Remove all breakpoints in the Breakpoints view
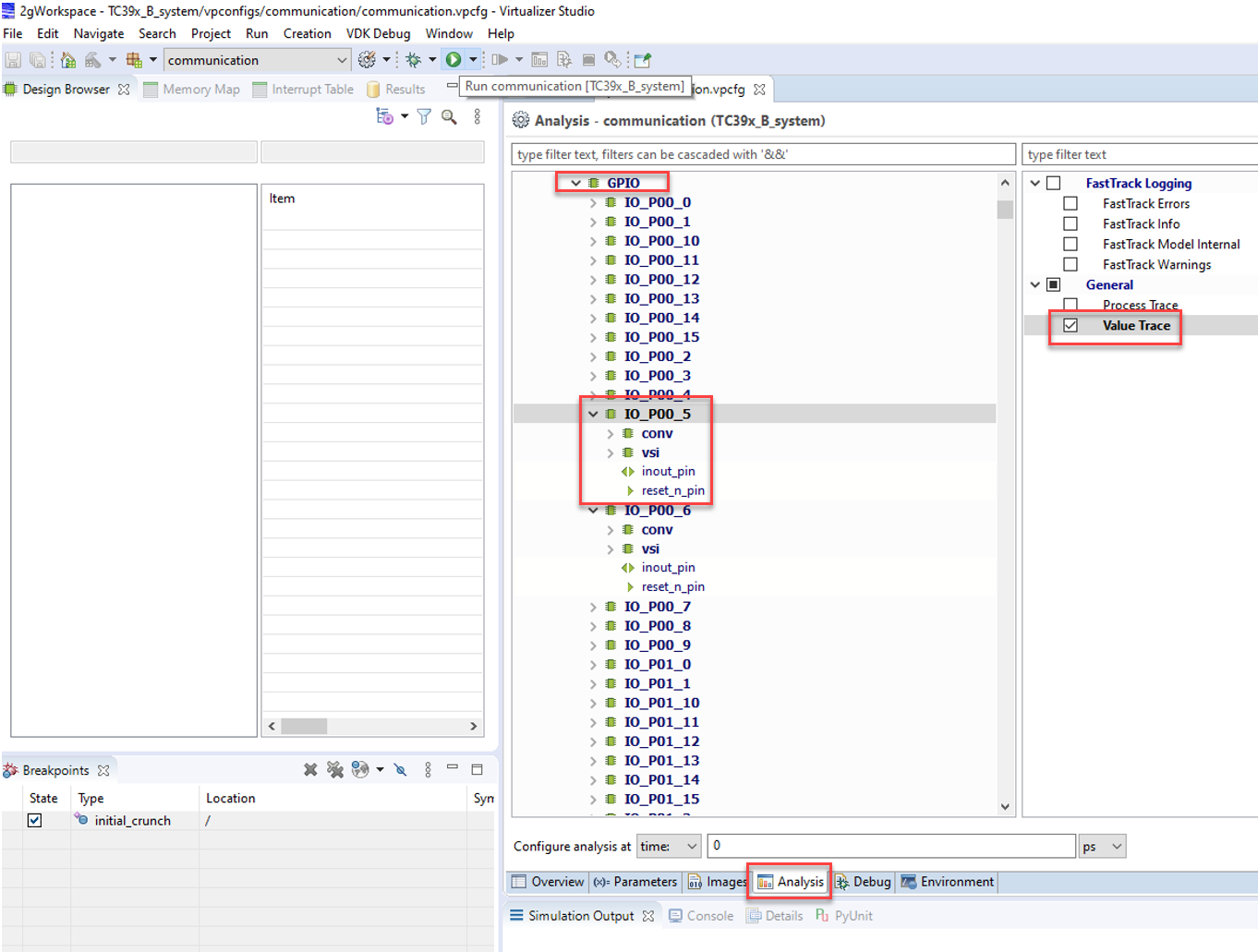 coord(334,768)
